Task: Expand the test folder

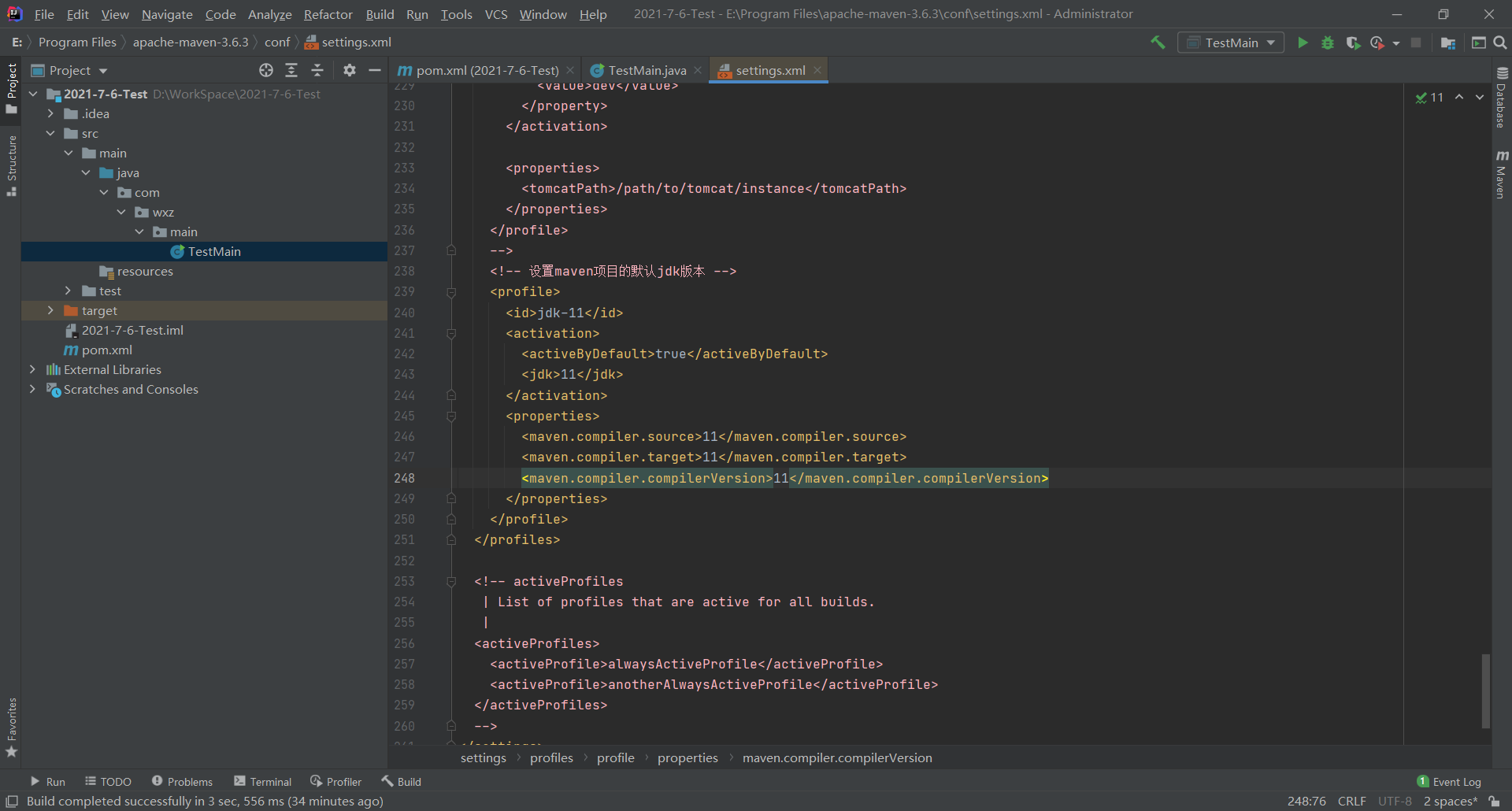Action: [69, 291]
